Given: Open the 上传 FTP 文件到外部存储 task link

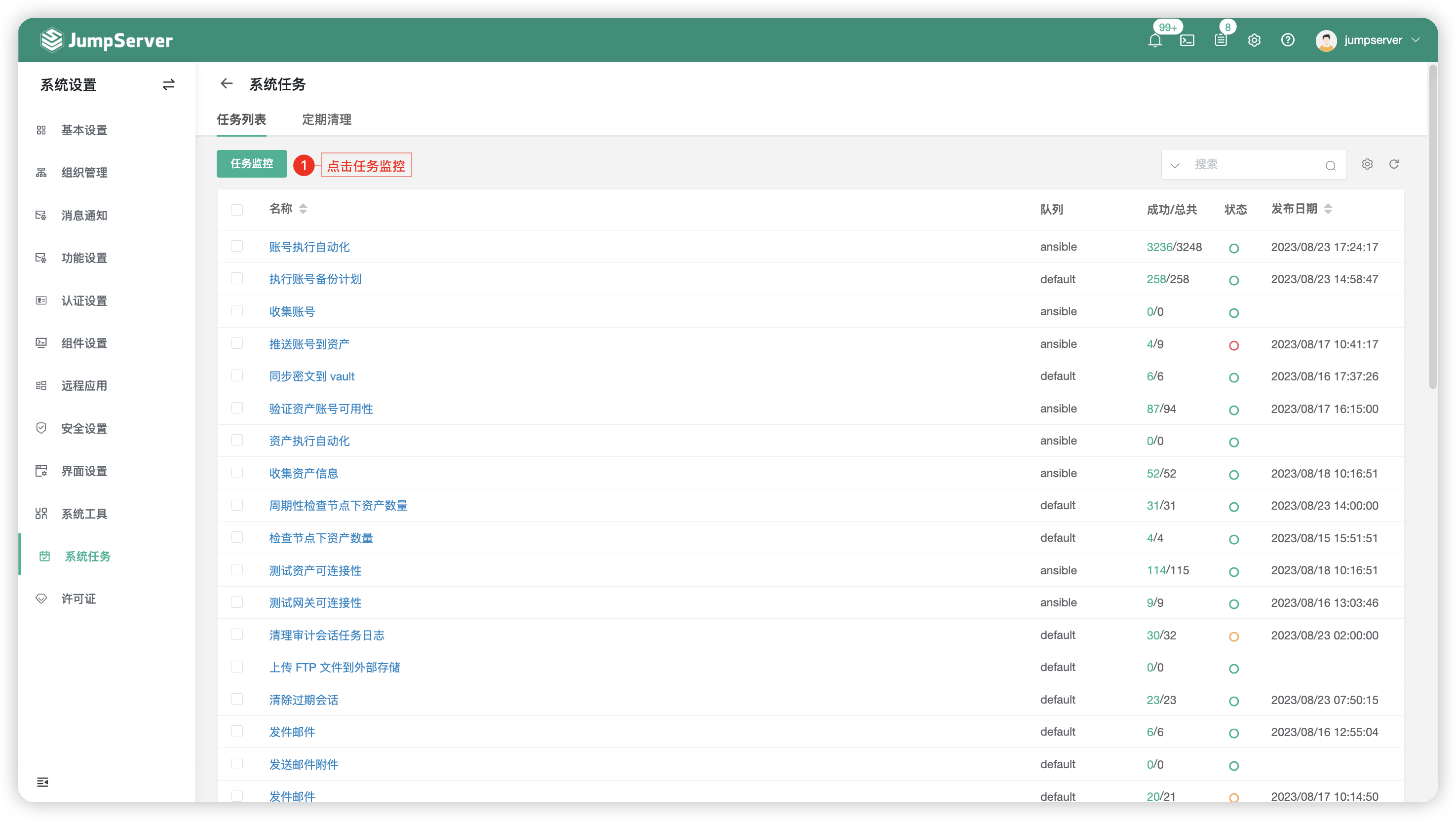Looking at the screenshot, I should pos(335,668).
